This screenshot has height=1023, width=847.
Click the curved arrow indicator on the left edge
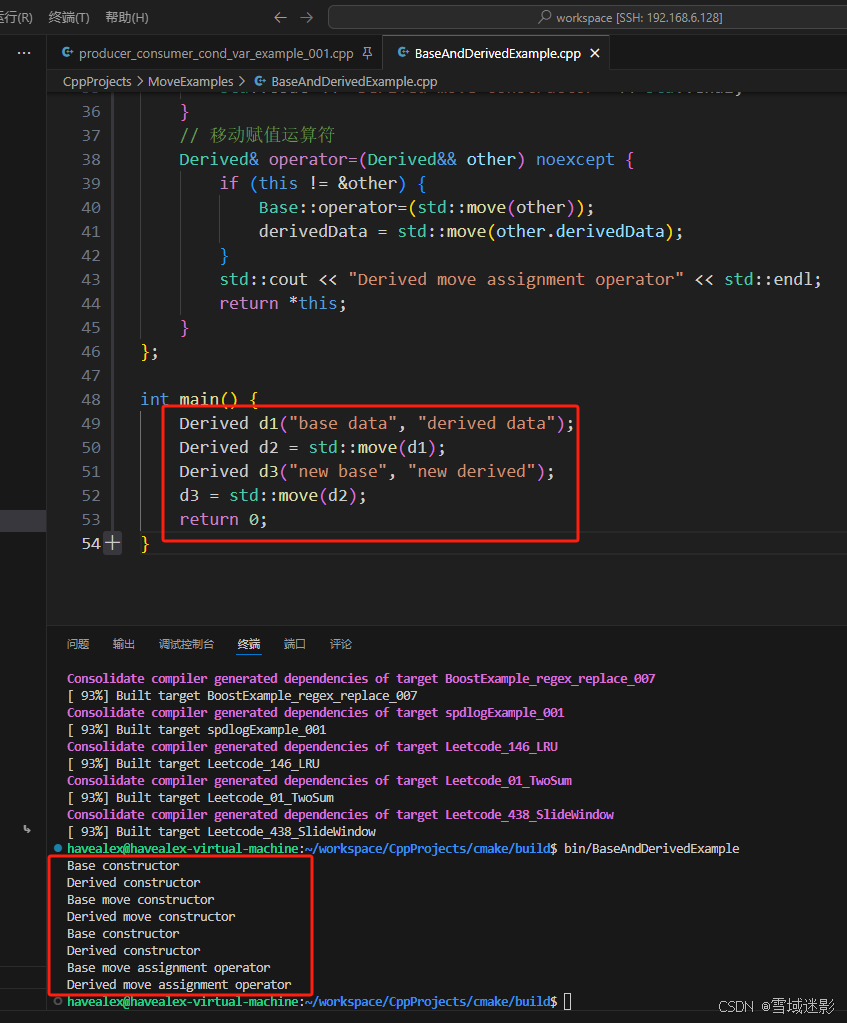pos(26,829)
